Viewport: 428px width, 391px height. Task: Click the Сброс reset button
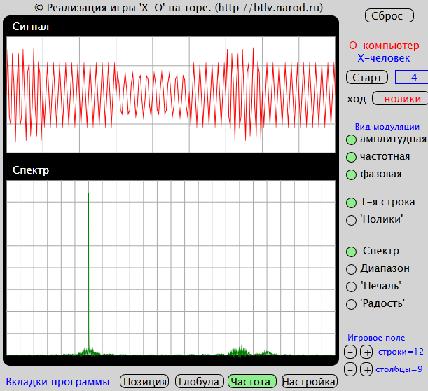click(x=389, y=16)
